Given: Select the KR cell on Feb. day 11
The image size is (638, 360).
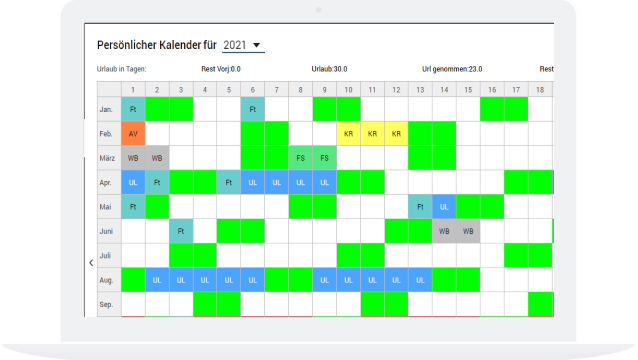Looking at the screenshot, I should (372, 134).
